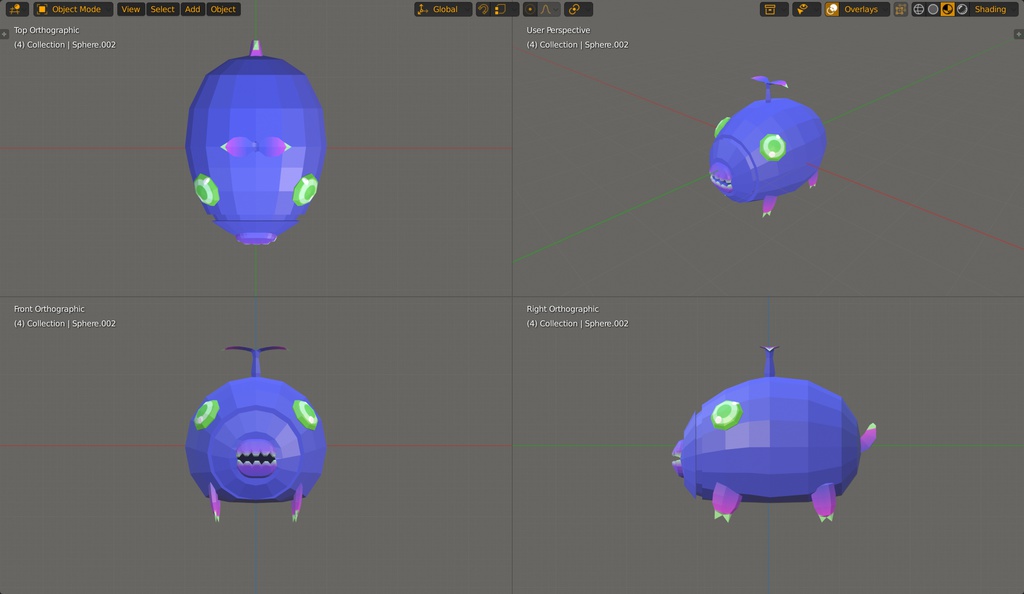Toggle the snap magnet icon
The width and height of the screenshot is (1024, 594).
483,9
